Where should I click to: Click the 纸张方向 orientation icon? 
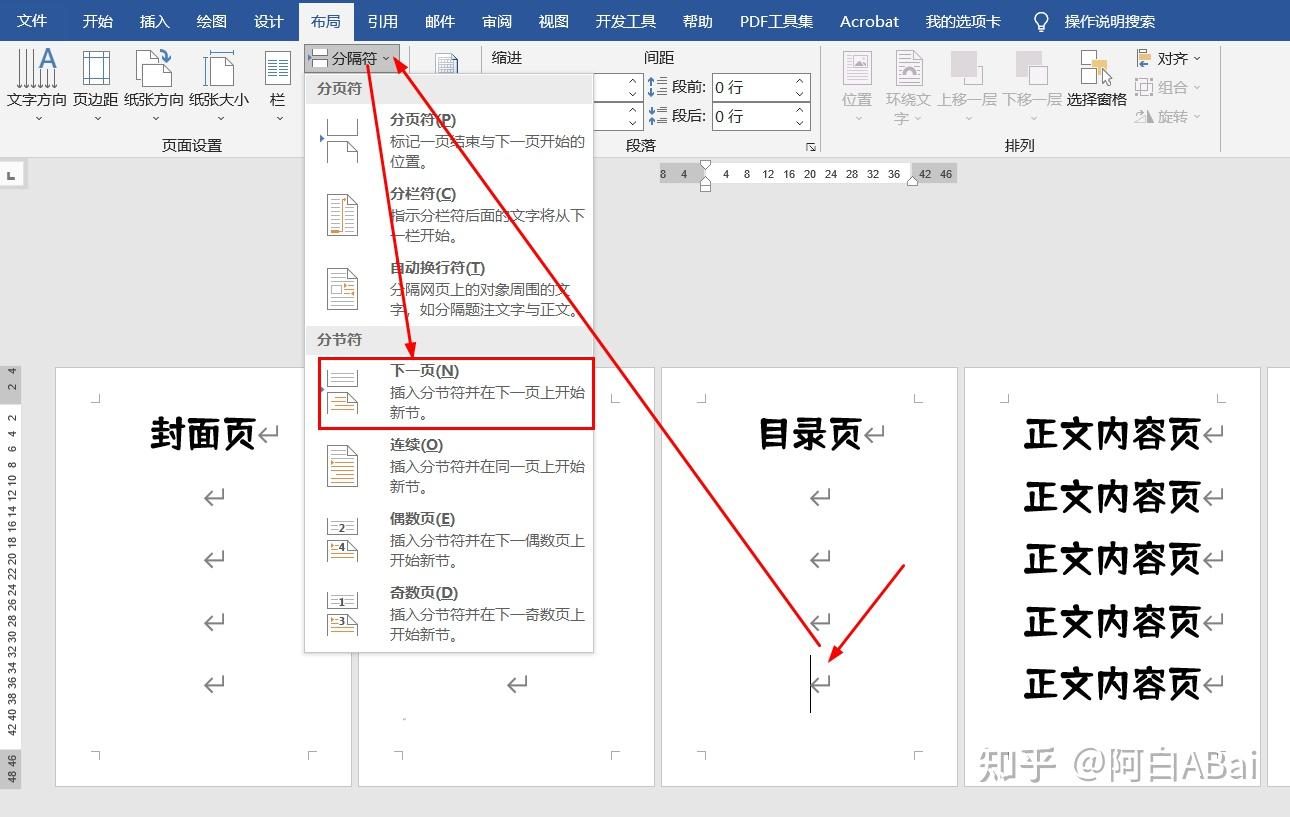154,70
